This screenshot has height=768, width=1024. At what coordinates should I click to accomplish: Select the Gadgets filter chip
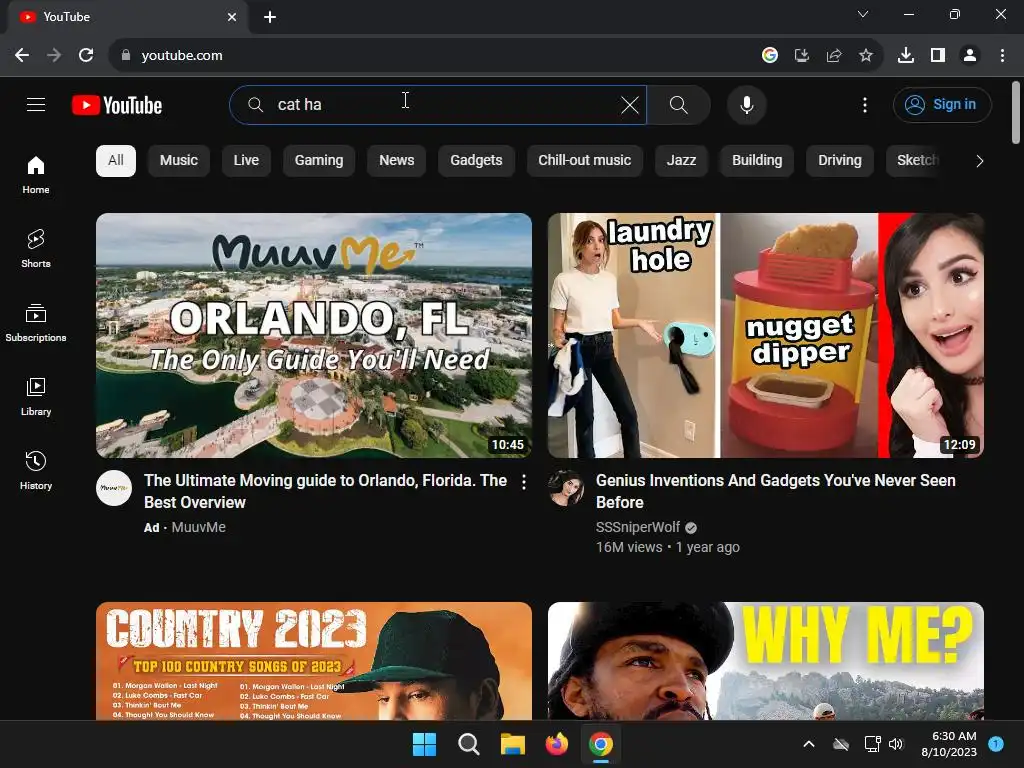pyautogui.click(x=476, y=161)
